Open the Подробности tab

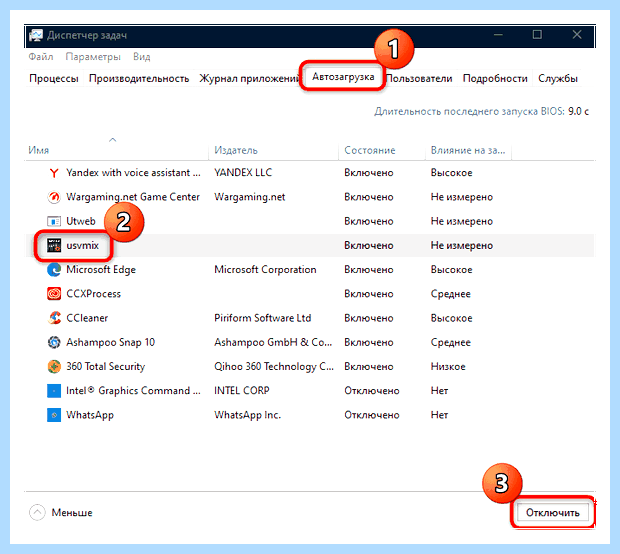click(495, 78)
